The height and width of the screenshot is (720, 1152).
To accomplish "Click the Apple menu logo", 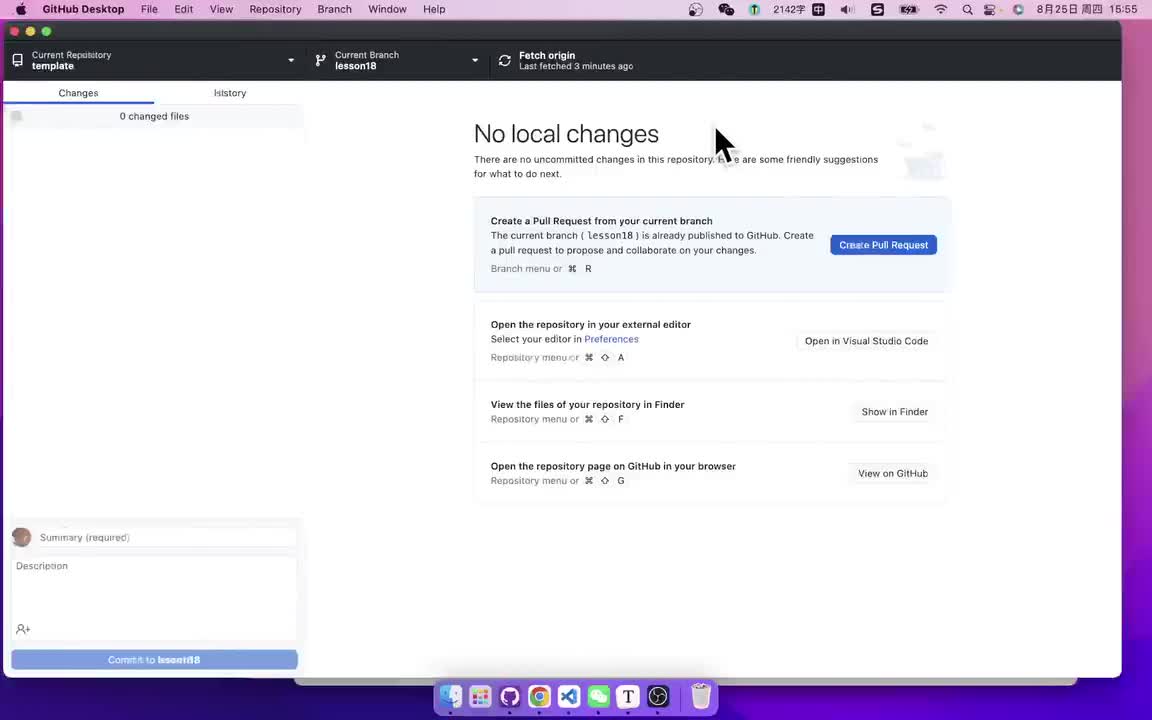I will (21, 10).
